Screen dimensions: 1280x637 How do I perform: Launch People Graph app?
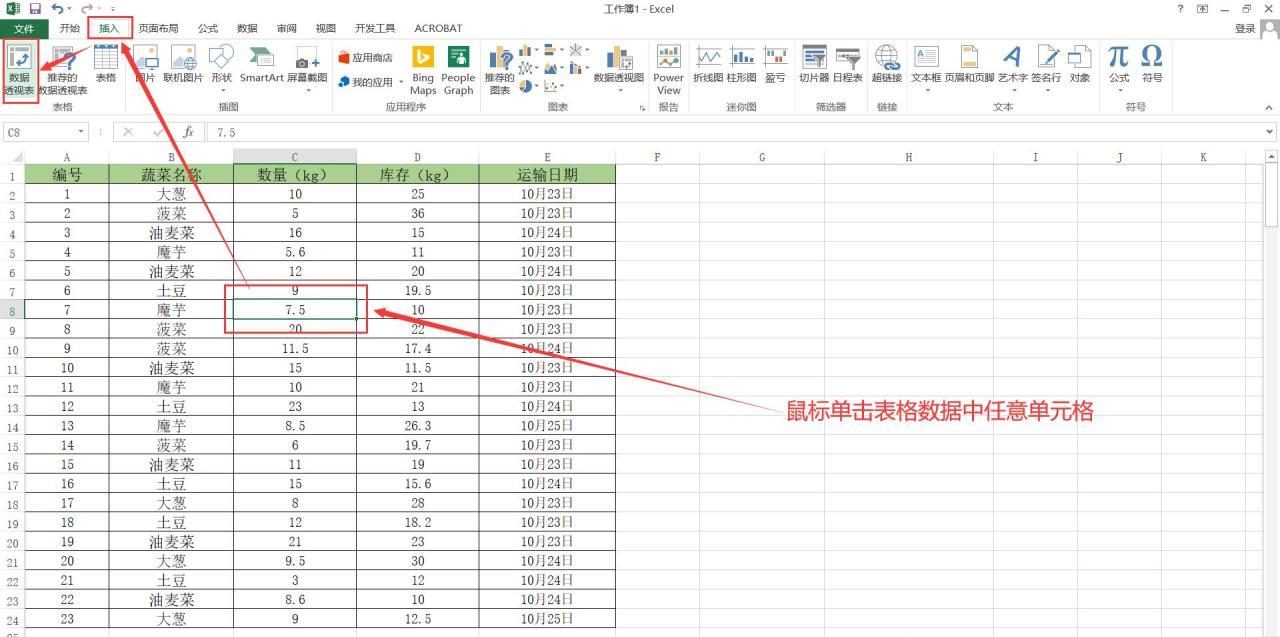tap(458, 70)
